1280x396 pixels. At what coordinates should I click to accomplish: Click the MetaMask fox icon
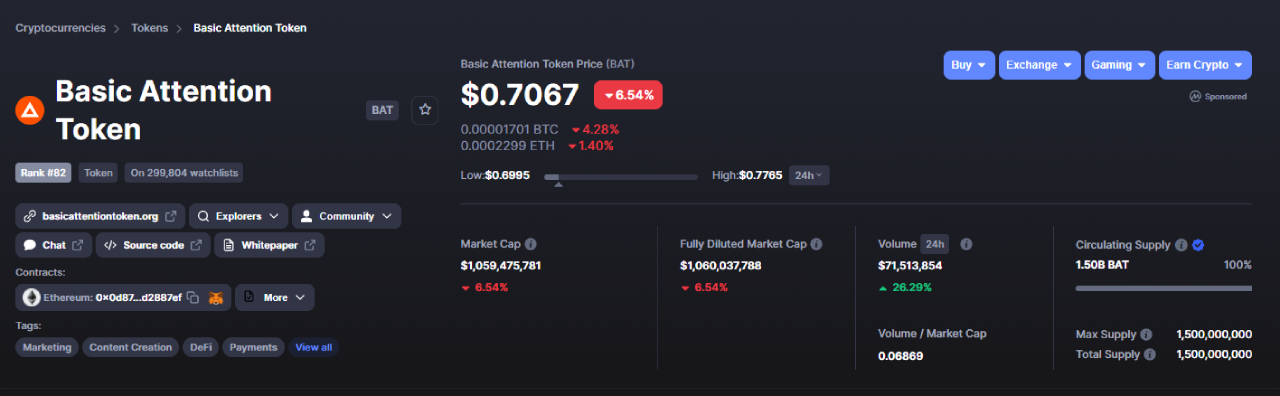point(216,298)
